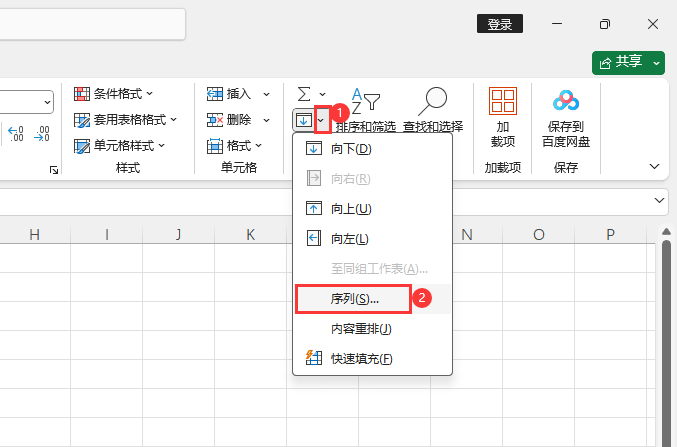Viewport: 677px width, 447px height.
Task: Expand the Share (共享) dropdown arrow
Action: (656, 63)
